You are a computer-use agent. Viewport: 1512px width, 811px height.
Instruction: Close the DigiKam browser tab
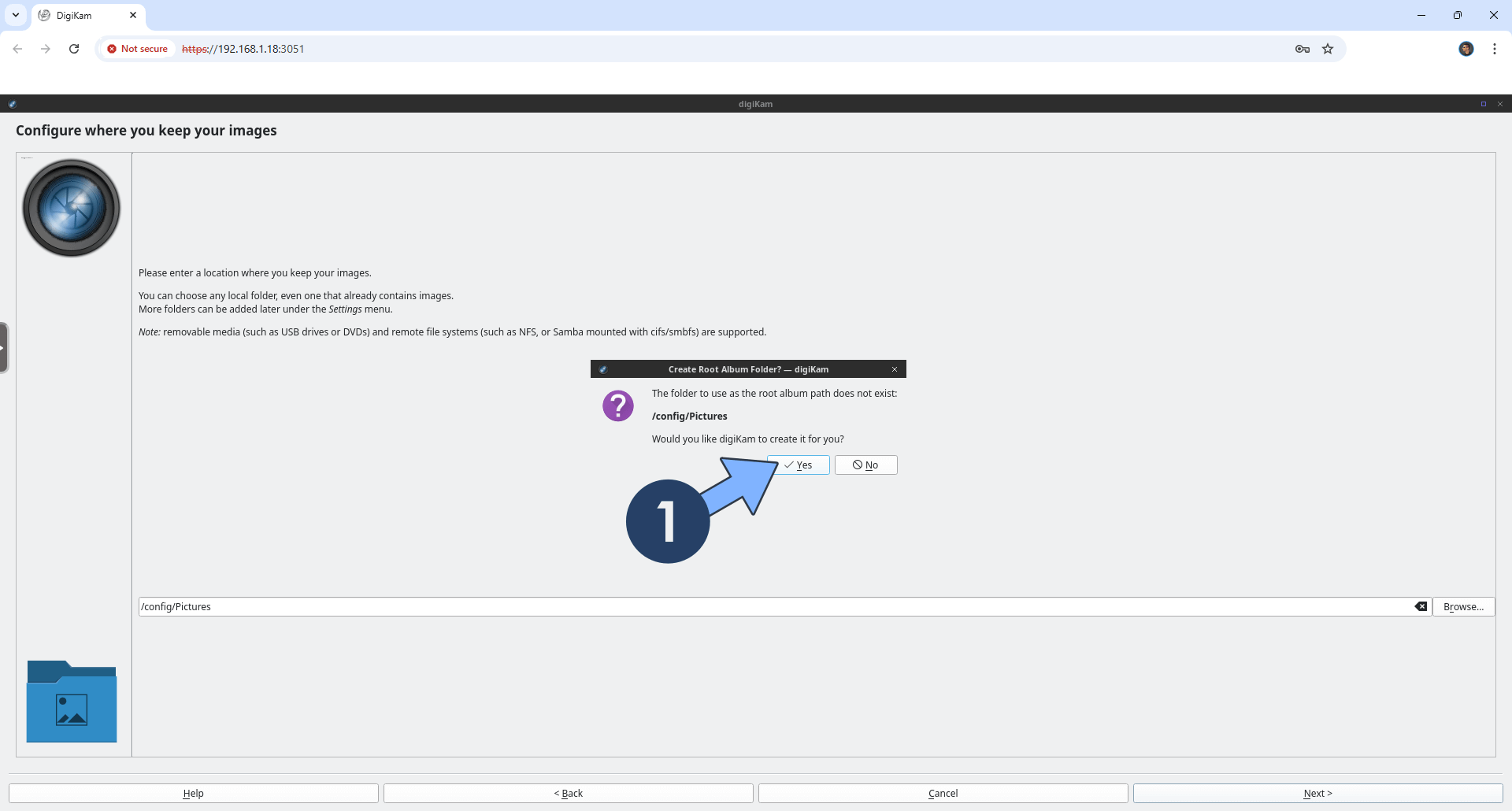pyautogui.click(x=133, y=15)
